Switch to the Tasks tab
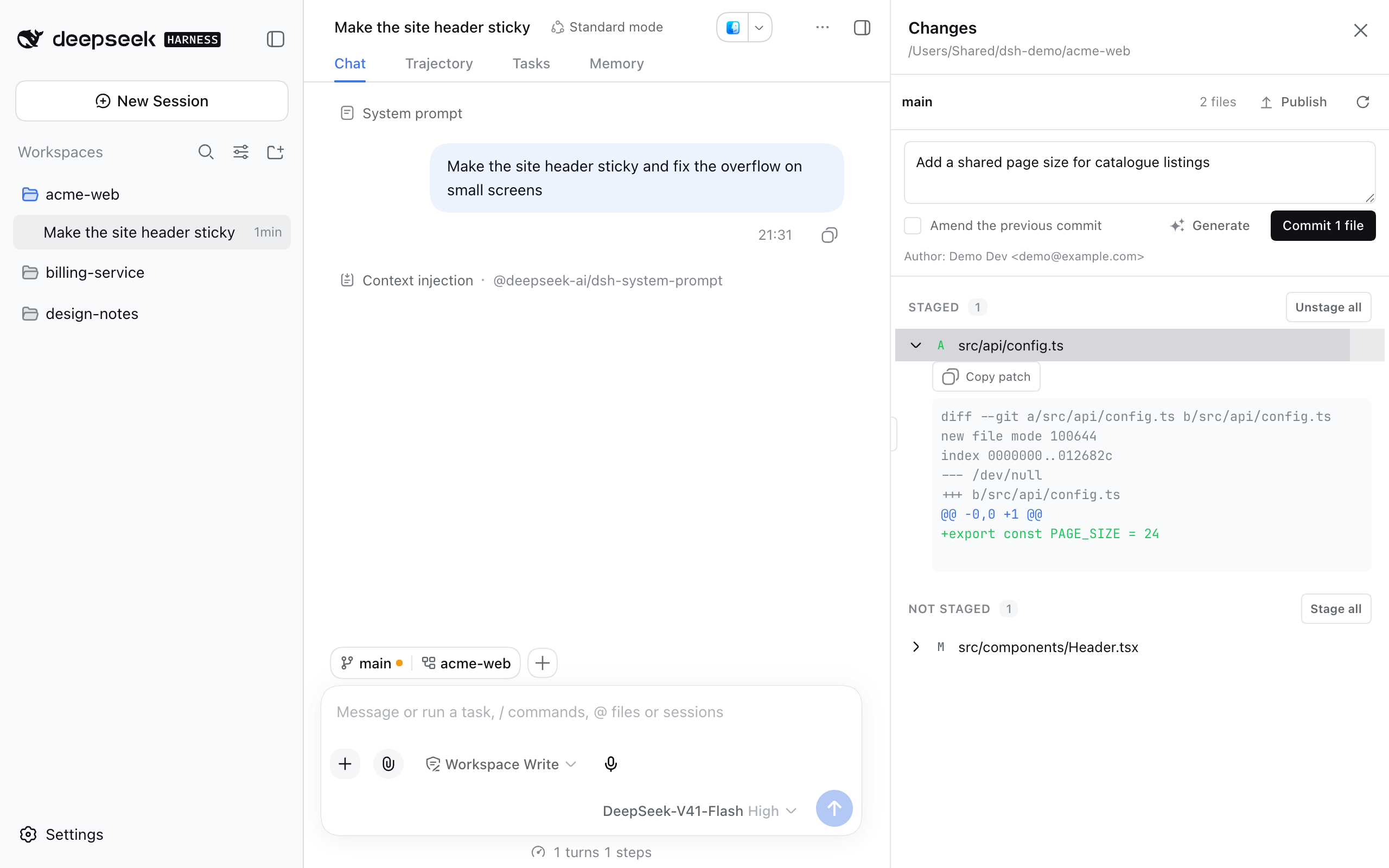Screen dimensions: 1389x868 (x=531, y=63)
